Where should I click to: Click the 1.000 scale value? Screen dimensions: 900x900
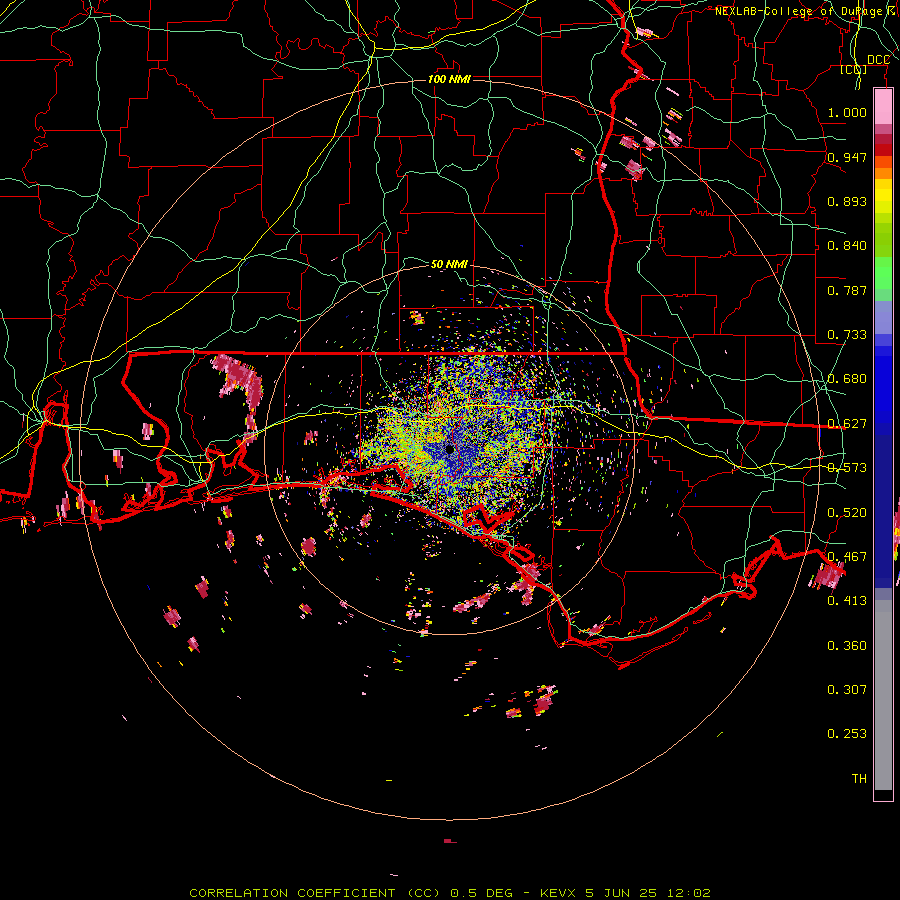coord(847,112)
